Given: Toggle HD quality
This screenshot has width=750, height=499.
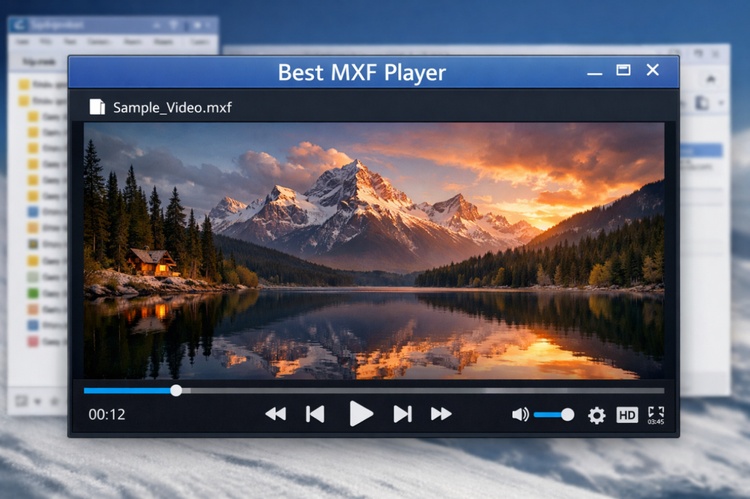Looking at the screenshot, I should pyautogui.click(x=627, y=415).
